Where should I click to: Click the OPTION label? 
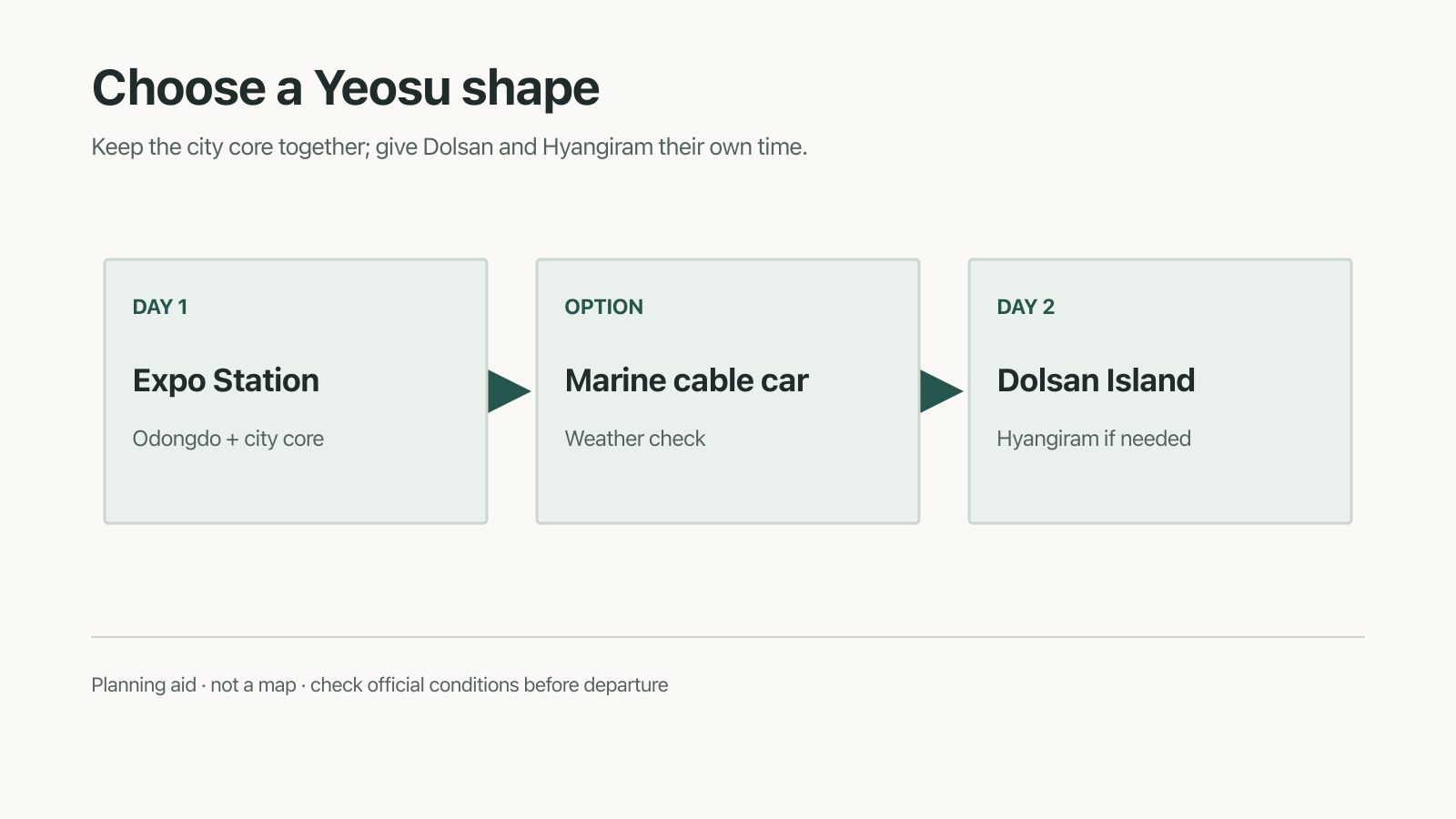pos(604,307)
